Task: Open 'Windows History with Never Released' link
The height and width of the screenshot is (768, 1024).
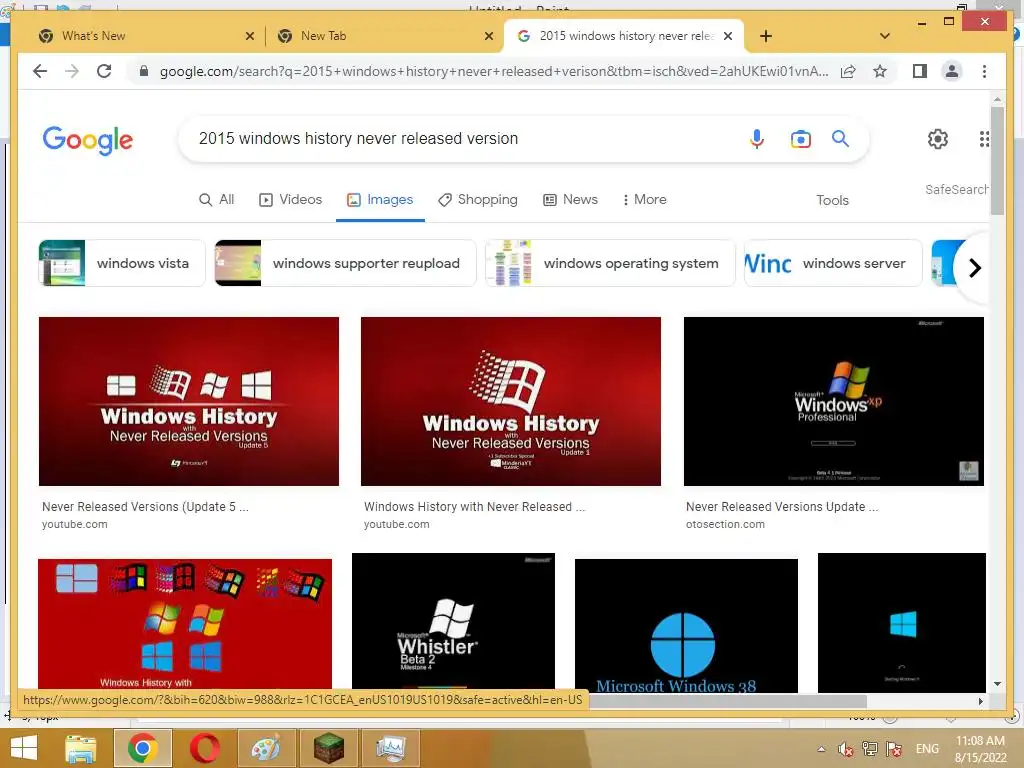Action: (474, 507)
